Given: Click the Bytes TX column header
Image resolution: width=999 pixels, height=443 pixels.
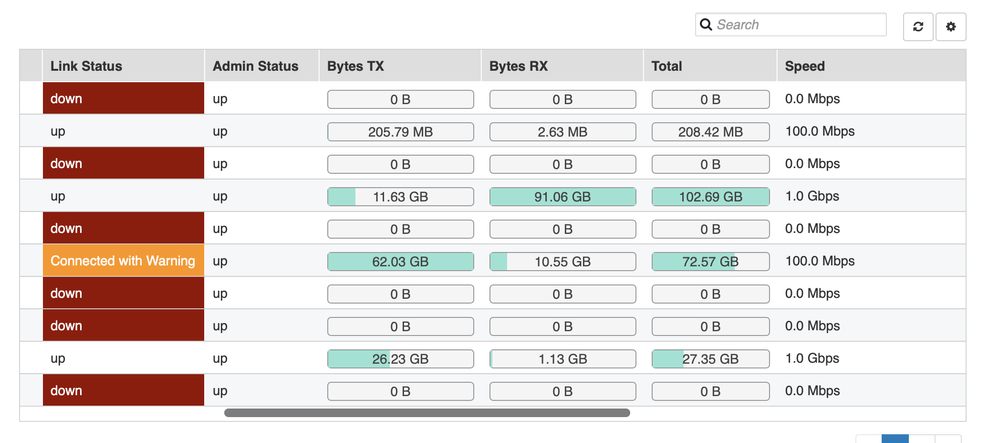Looking at the screenshot, I should (355, 66).
